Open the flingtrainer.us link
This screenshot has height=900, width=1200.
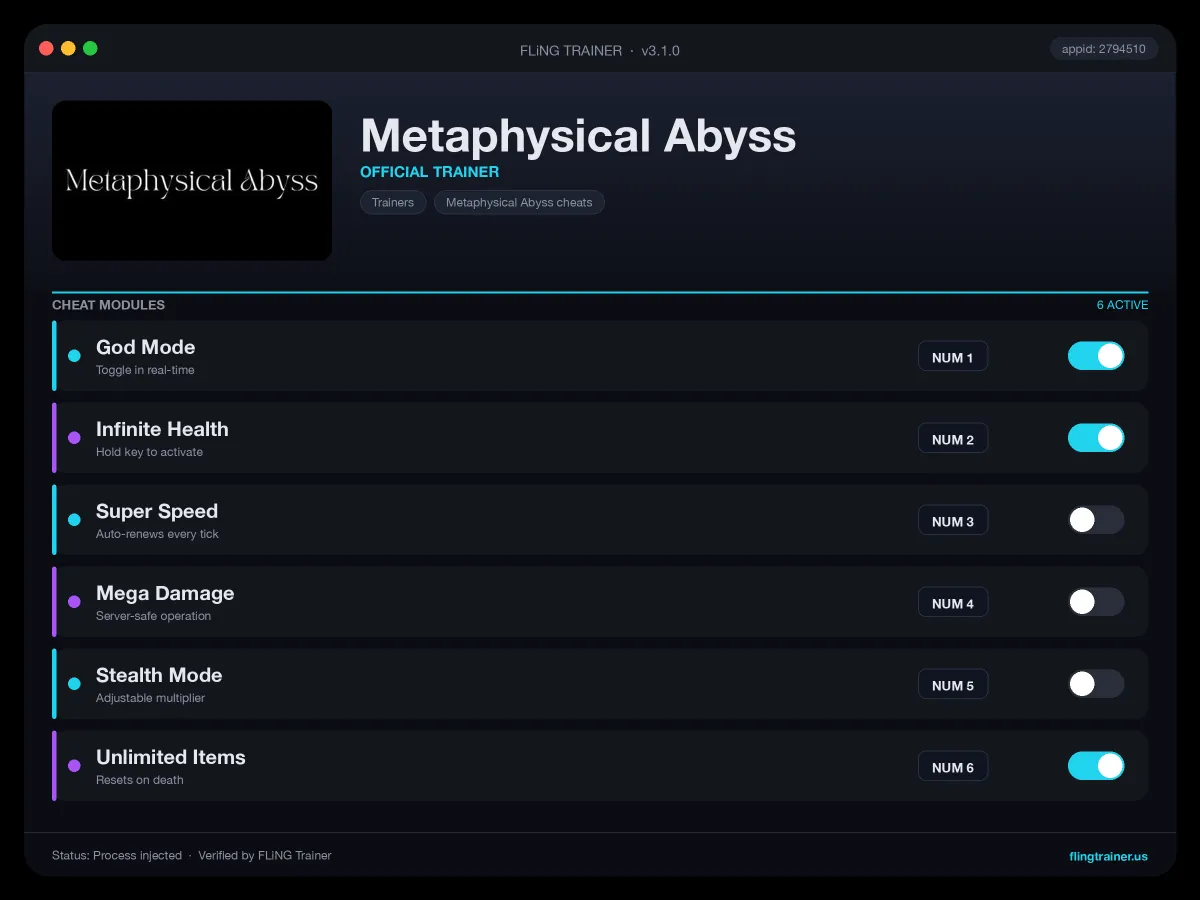pos(1108,856)
